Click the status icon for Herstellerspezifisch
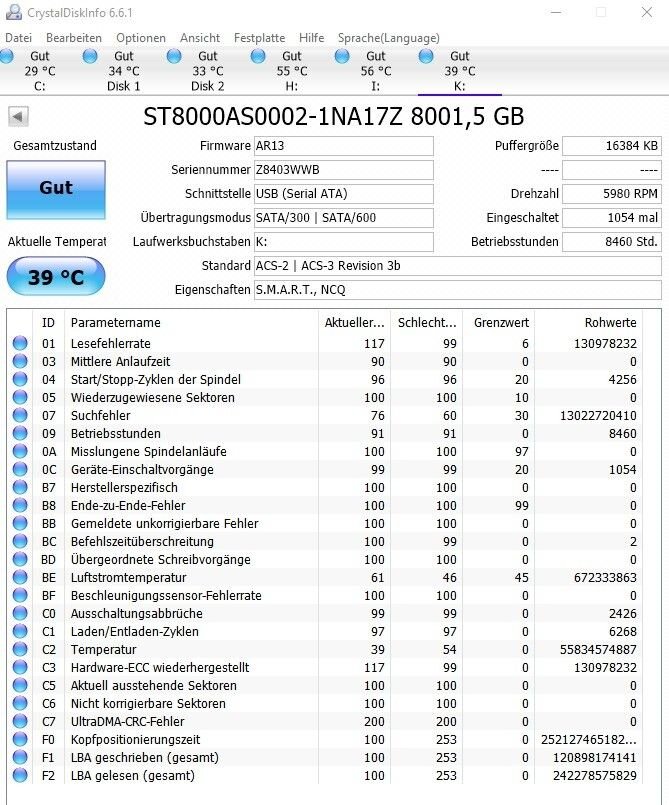 pos(20,487)
